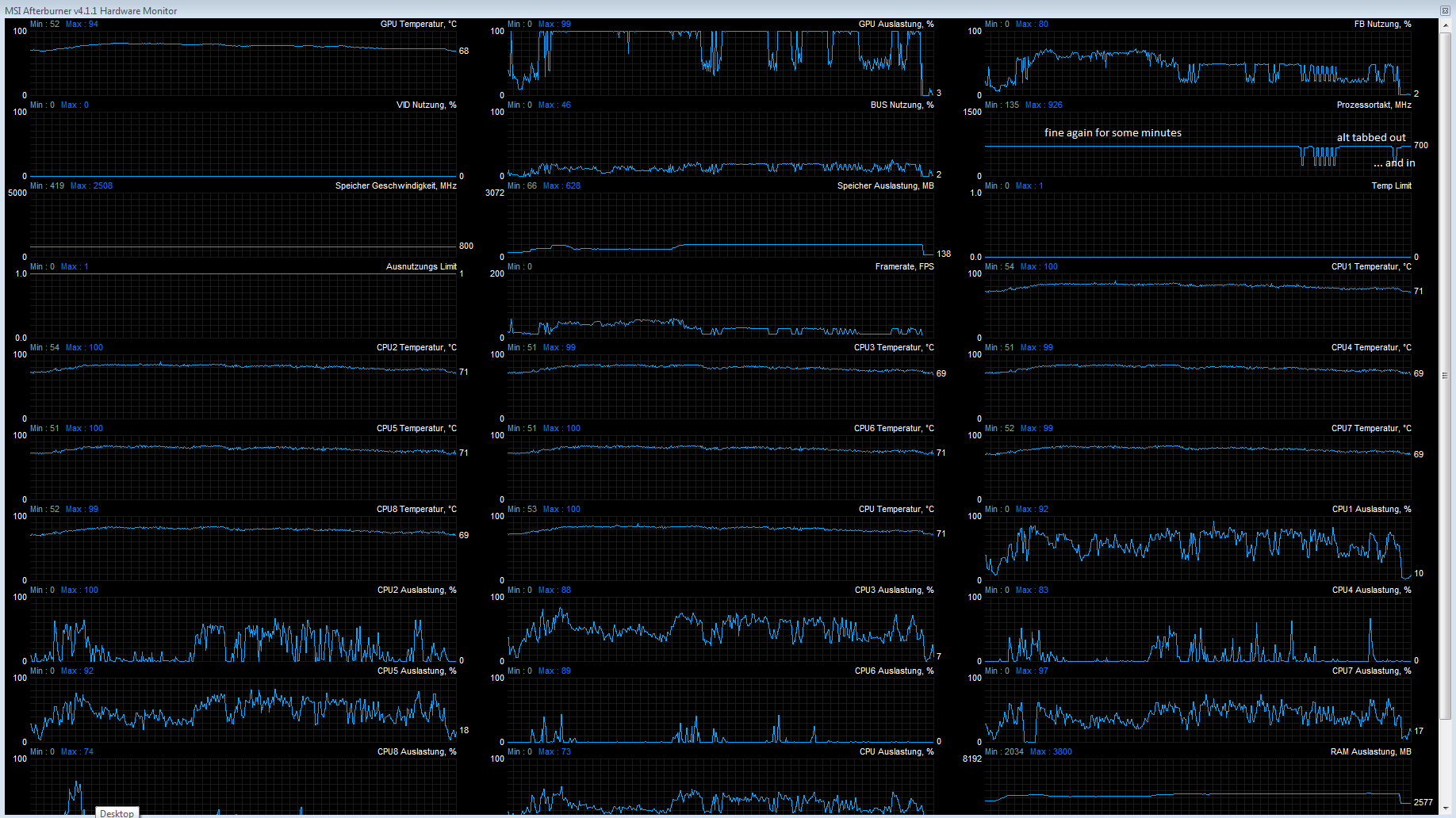Click the RAM usage Max : 3800 readout
The height and width of the screenshot is (818, 1456).
point(1051,752)
